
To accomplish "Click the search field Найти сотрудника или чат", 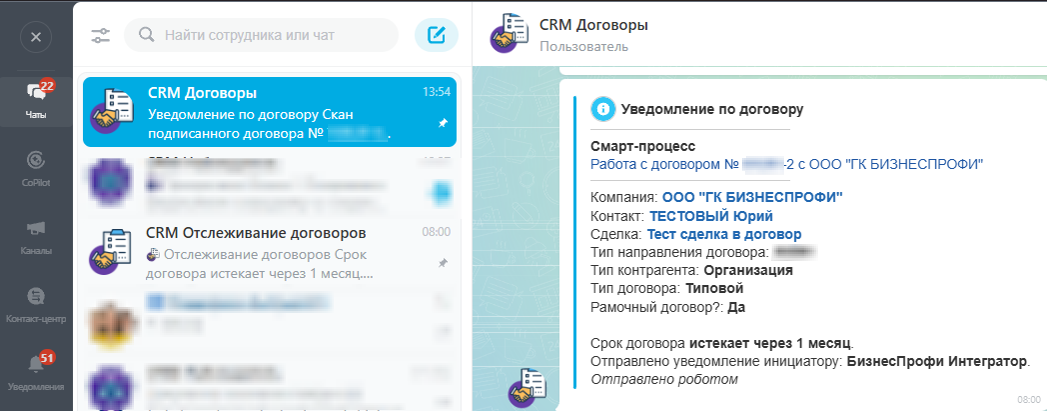I will click(261, 35).
